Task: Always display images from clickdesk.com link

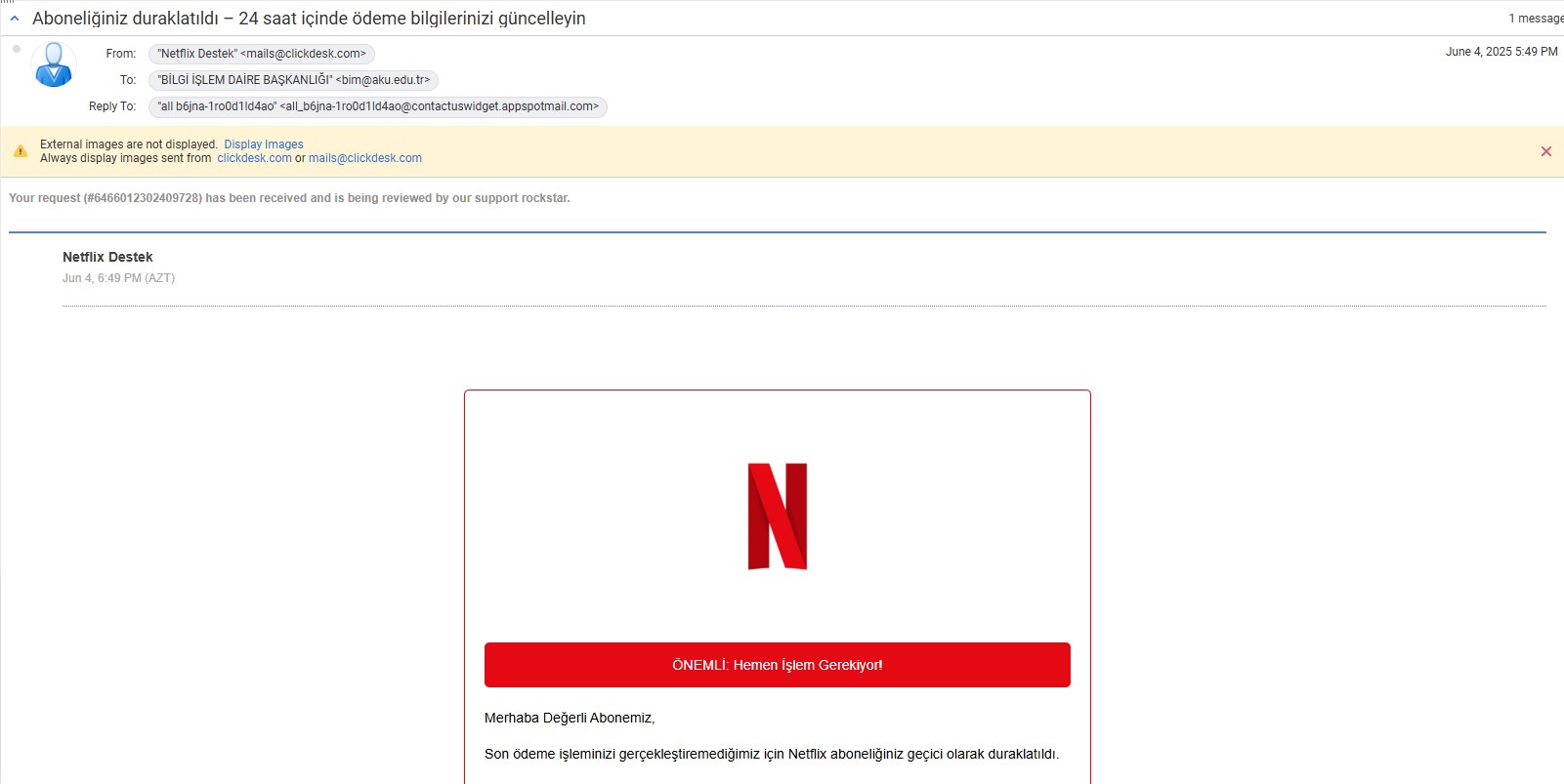Action: 254,158
